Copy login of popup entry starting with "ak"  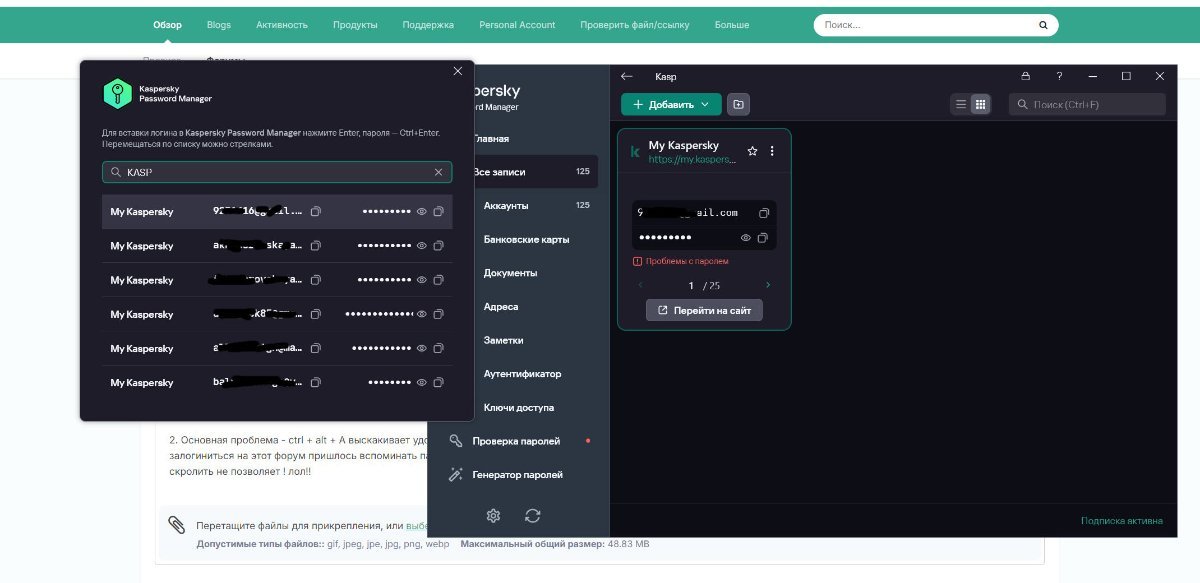(x=315, y=246)
